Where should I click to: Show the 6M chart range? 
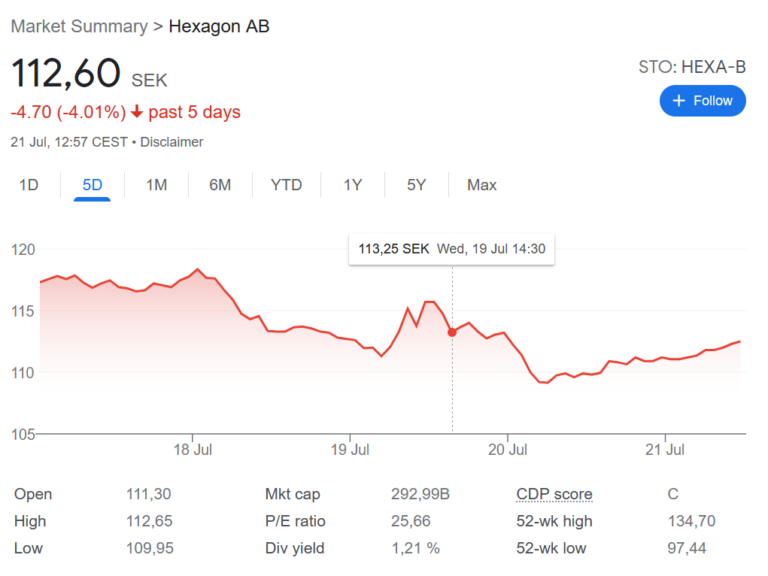(x=220, y=185)
